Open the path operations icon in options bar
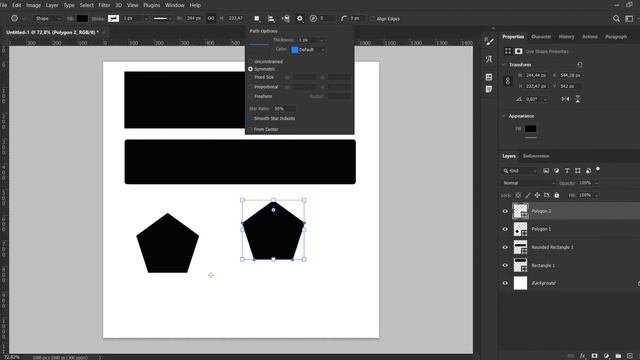 tap(257, 18)
